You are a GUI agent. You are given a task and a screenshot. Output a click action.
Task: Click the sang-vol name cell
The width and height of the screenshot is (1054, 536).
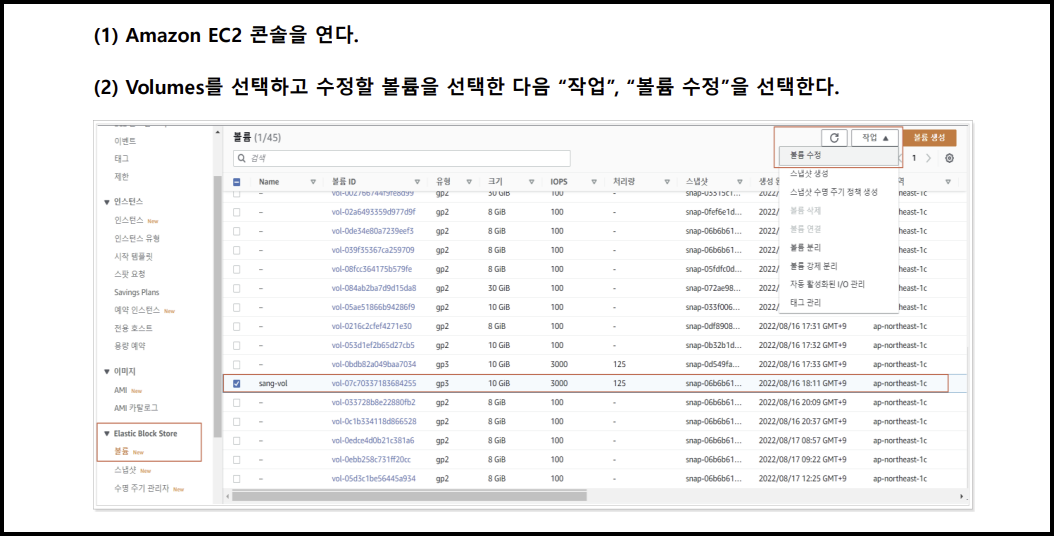tap(273, 383)
